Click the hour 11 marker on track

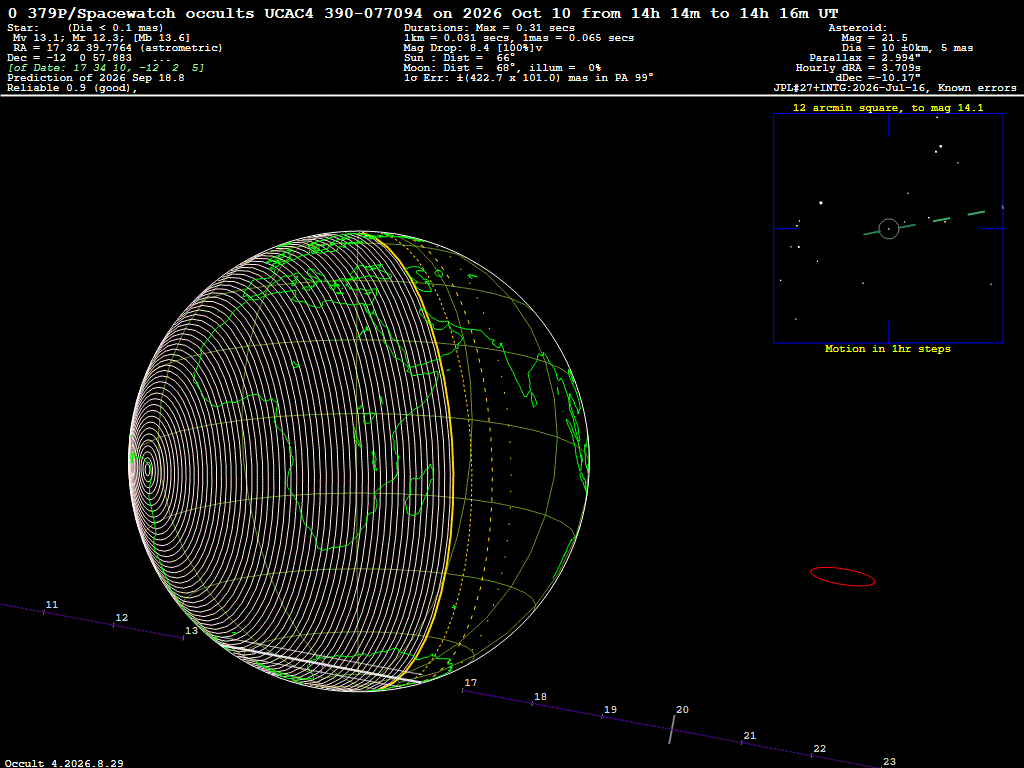point(52,605)
